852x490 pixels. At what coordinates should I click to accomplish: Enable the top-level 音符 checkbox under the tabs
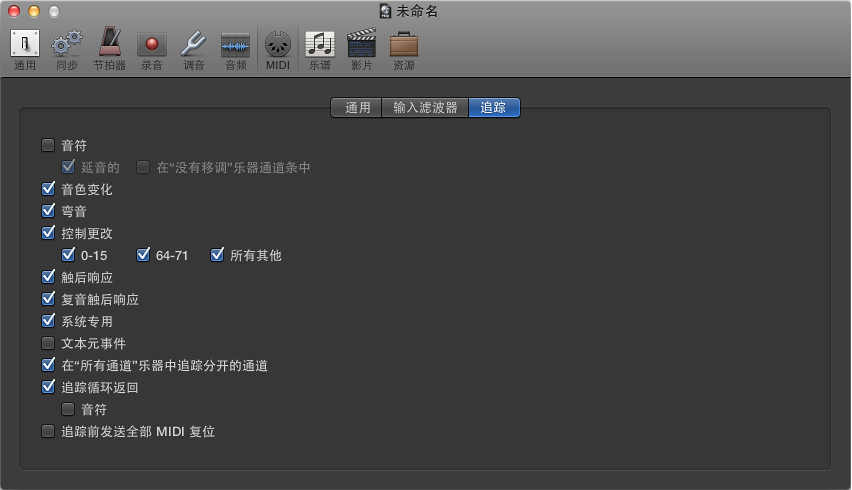coord(48,145)
